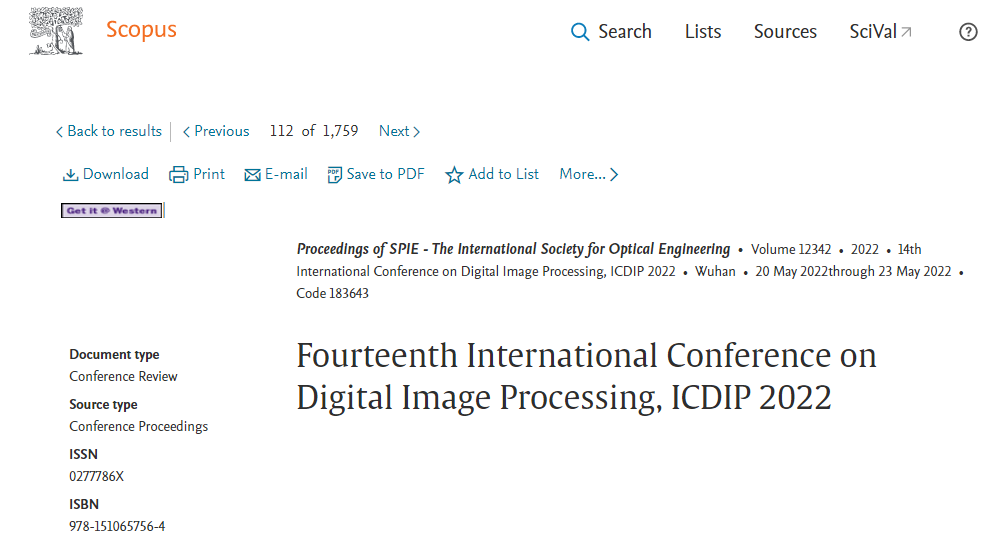
Task: Open the Scopus home link
Action: click(x=141, y=30)
